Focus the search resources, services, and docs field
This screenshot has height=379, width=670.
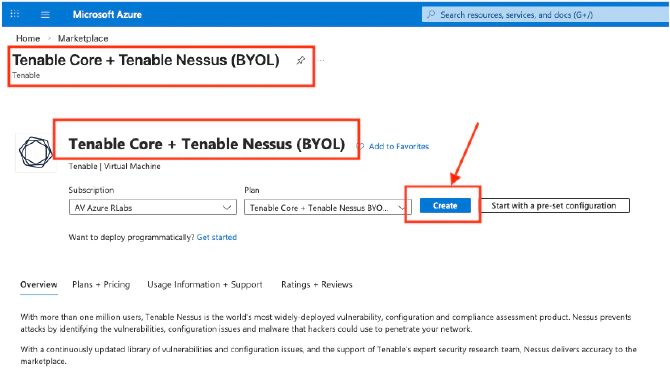tap(546, 15)
